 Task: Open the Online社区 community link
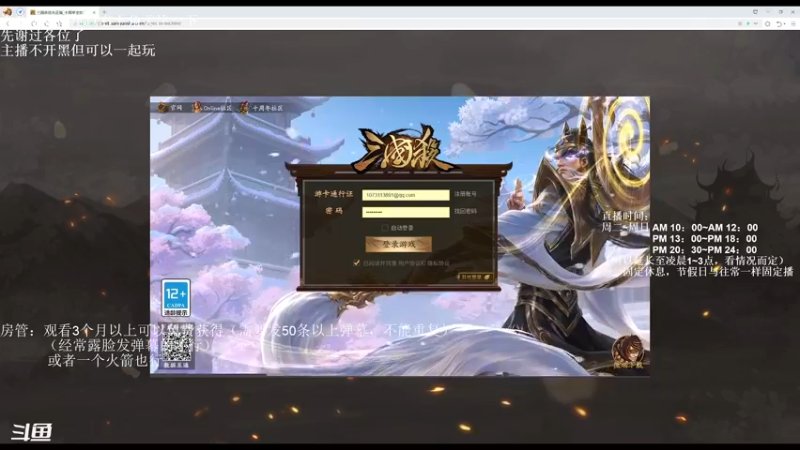pos(212,108)
